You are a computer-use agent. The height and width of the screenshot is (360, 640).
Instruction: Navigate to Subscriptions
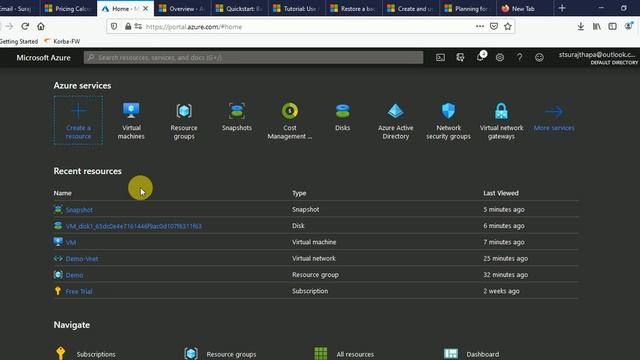point(85,353)
